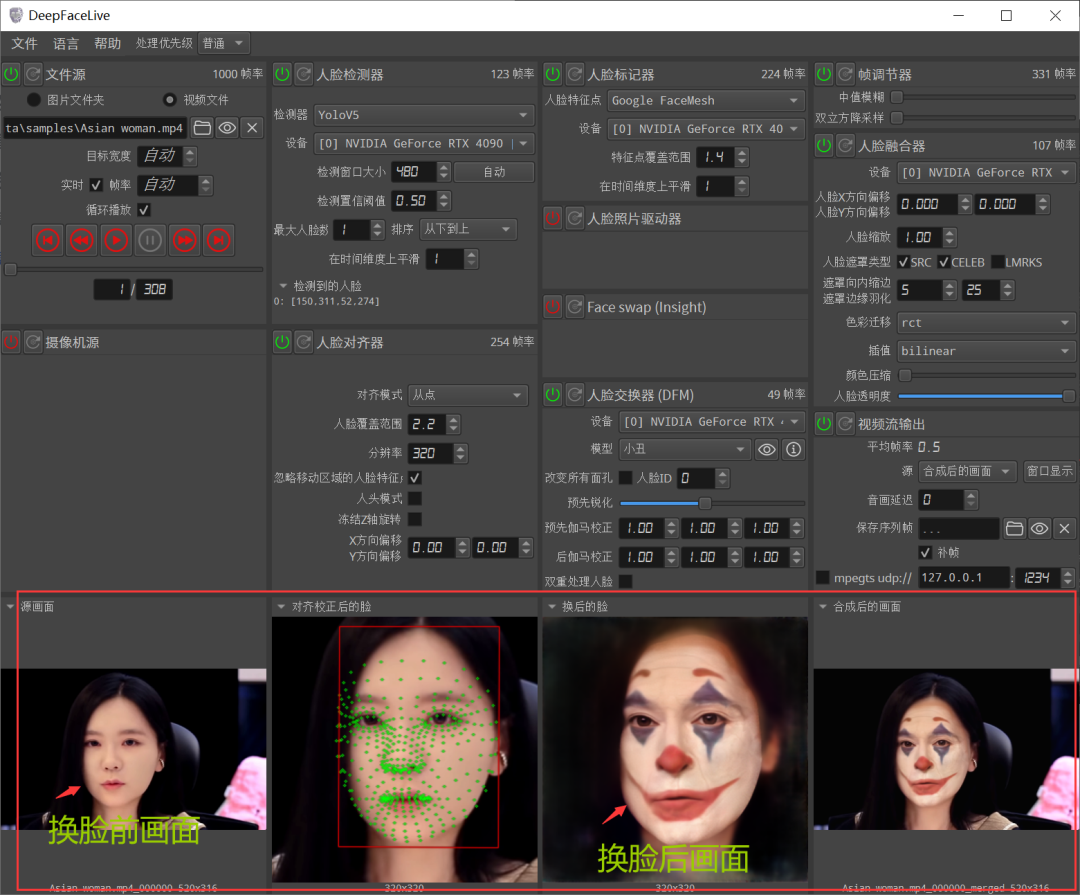The height and width of the screenshot is (895, 1080).
Task: Open 人脸特征点 Google FaceMesh dropdown
Action: [x=706, y=101]
